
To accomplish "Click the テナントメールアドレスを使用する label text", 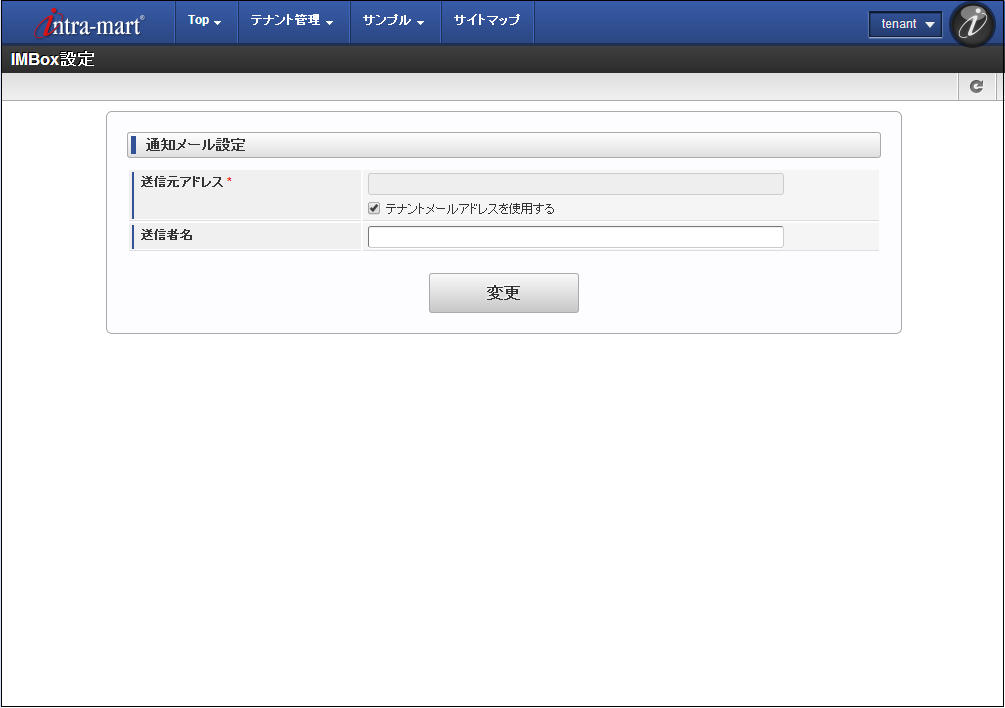I will [470, 209].
